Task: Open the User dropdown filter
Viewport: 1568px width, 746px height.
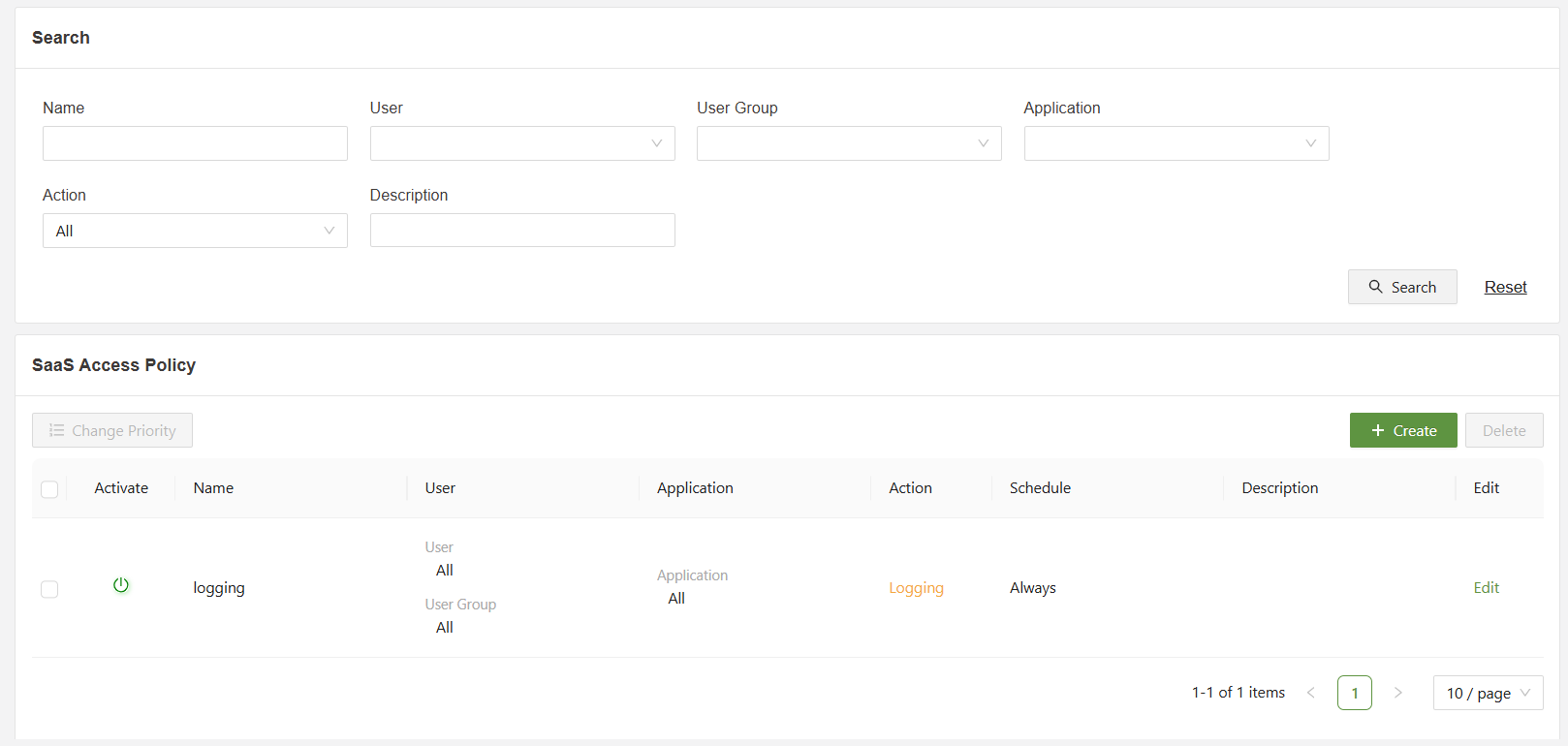Action: [x=521, y=143]
